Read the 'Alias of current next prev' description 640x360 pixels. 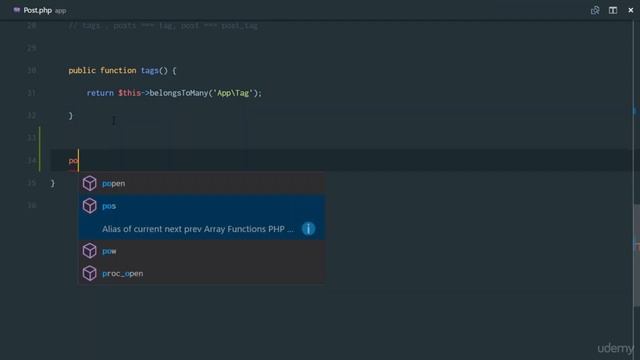pos(198,229)
